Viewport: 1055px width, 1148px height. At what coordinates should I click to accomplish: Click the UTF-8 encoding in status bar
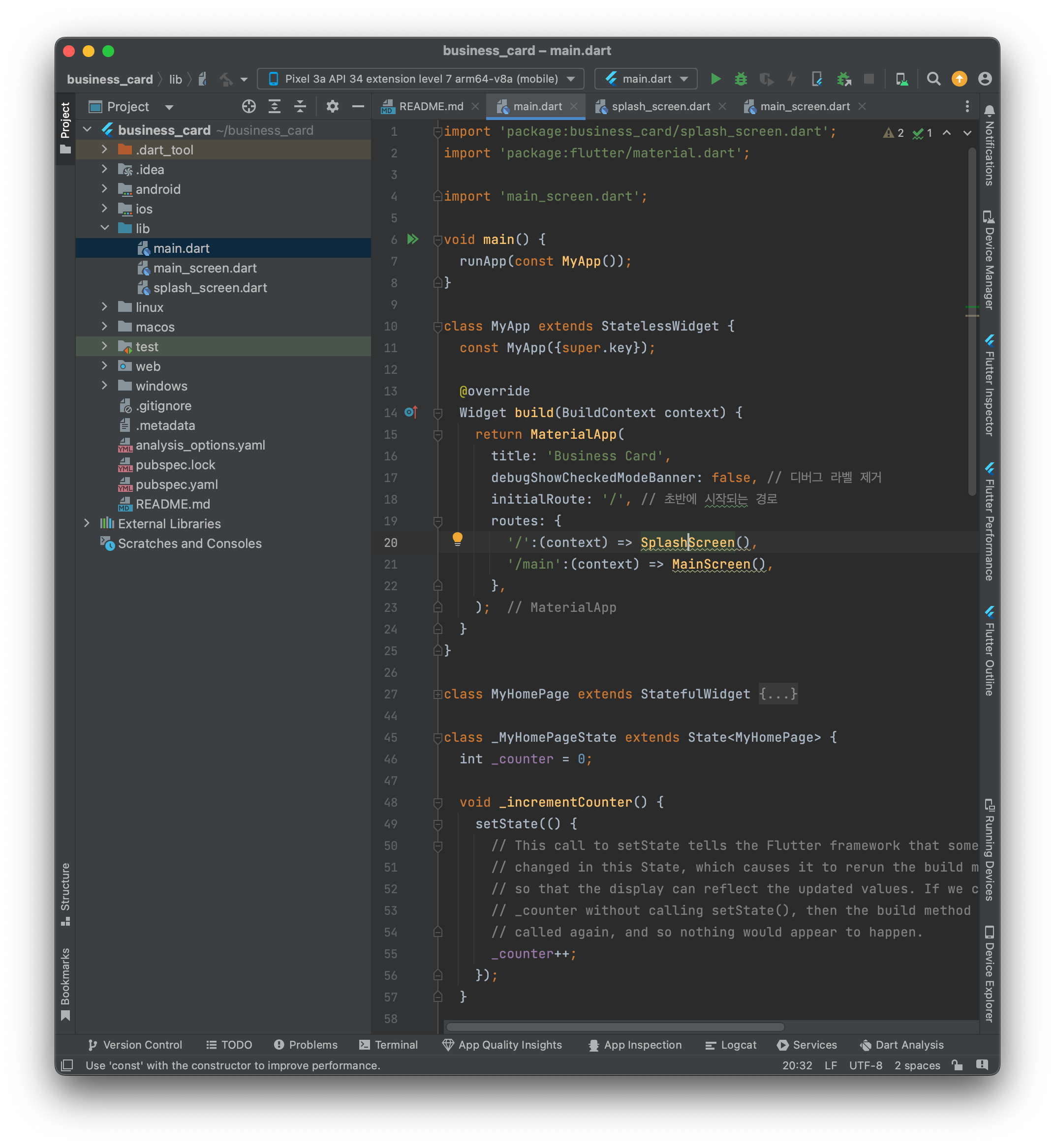tap(865, 1065)
